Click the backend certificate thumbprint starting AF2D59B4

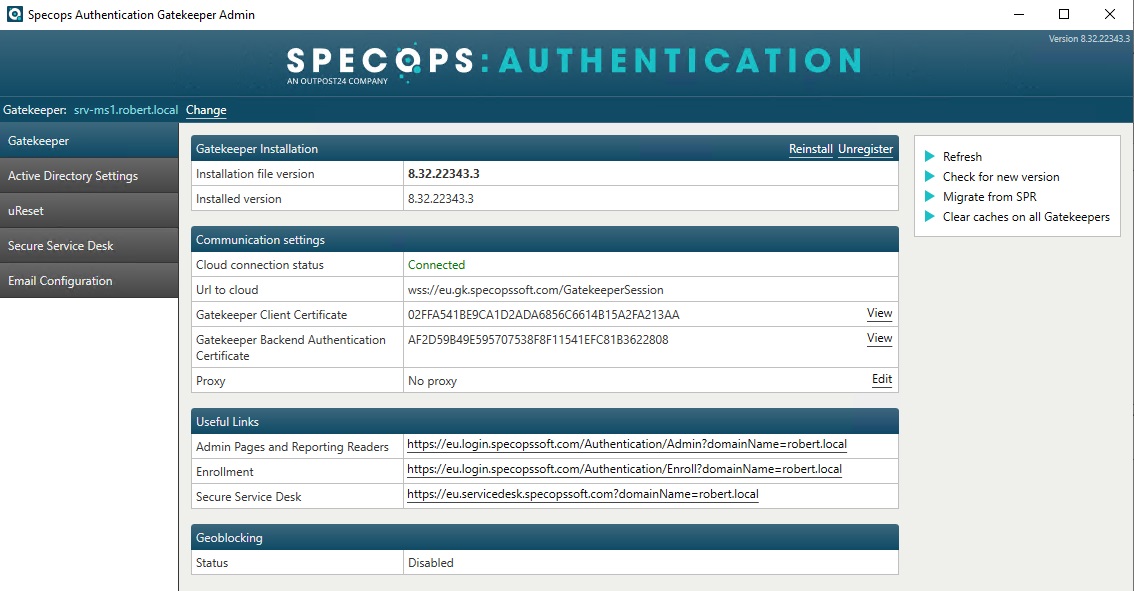538,339
